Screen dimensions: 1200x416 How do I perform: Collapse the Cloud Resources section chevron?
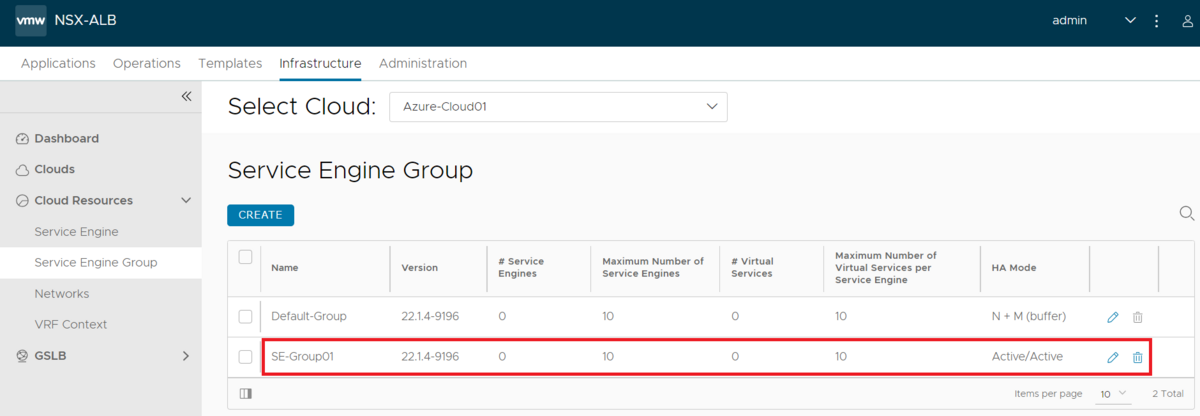[186, 201]
